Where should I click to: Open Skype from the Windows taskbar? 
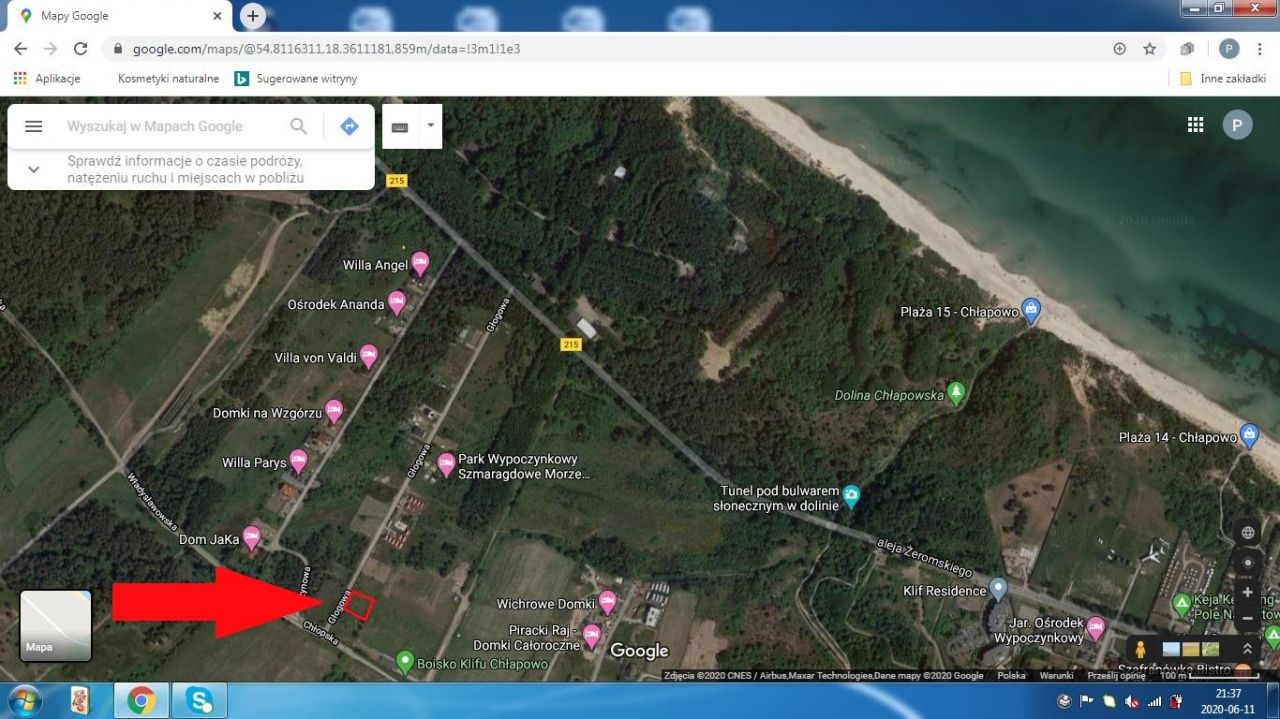[199, 700]
